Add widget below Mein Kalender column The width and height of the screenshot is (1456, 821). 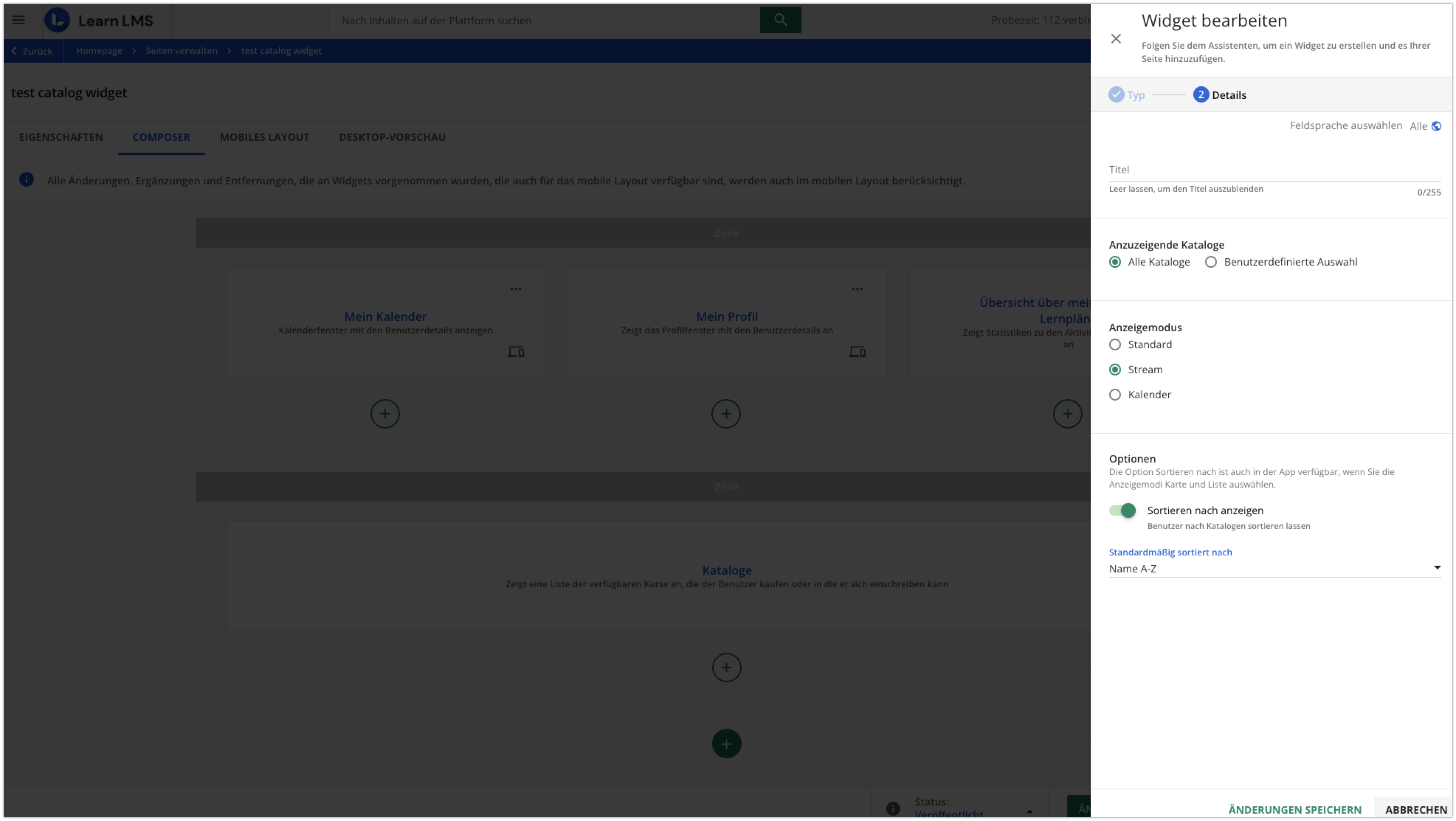coord(385,413)
